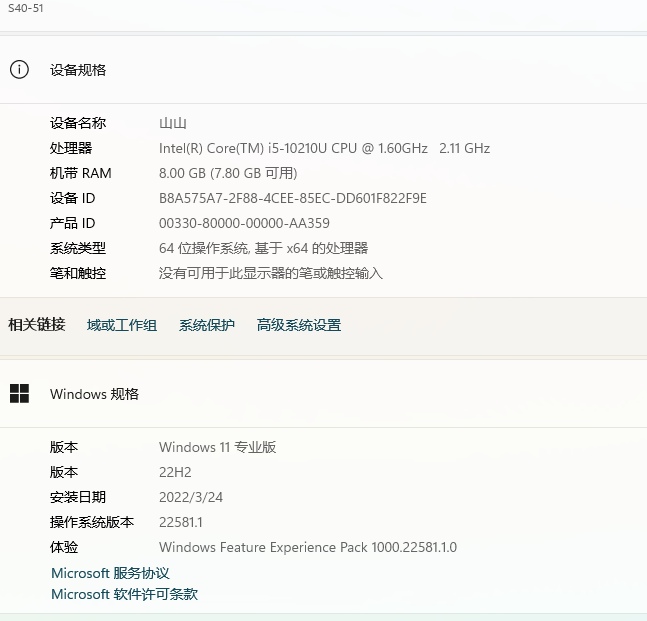Screen dimensions: 647x621
Task: Select the product ID 00330-80000-00000-AA359
Action: (244, 223)
